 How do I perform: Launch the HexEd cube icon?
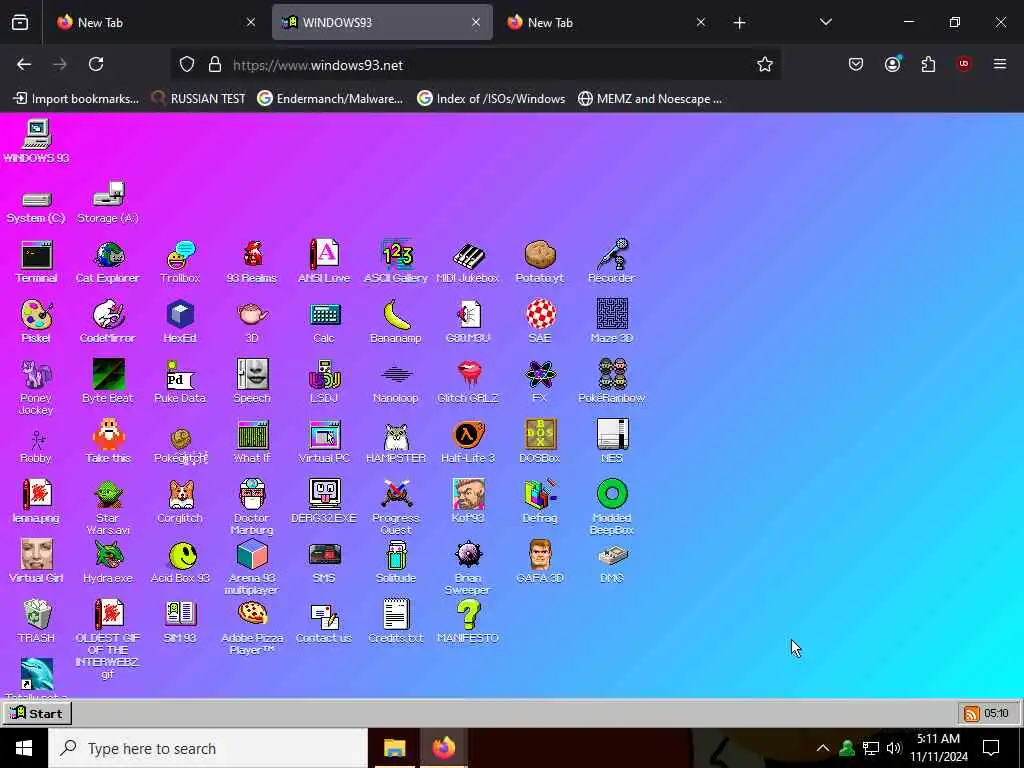click(180, 322)
